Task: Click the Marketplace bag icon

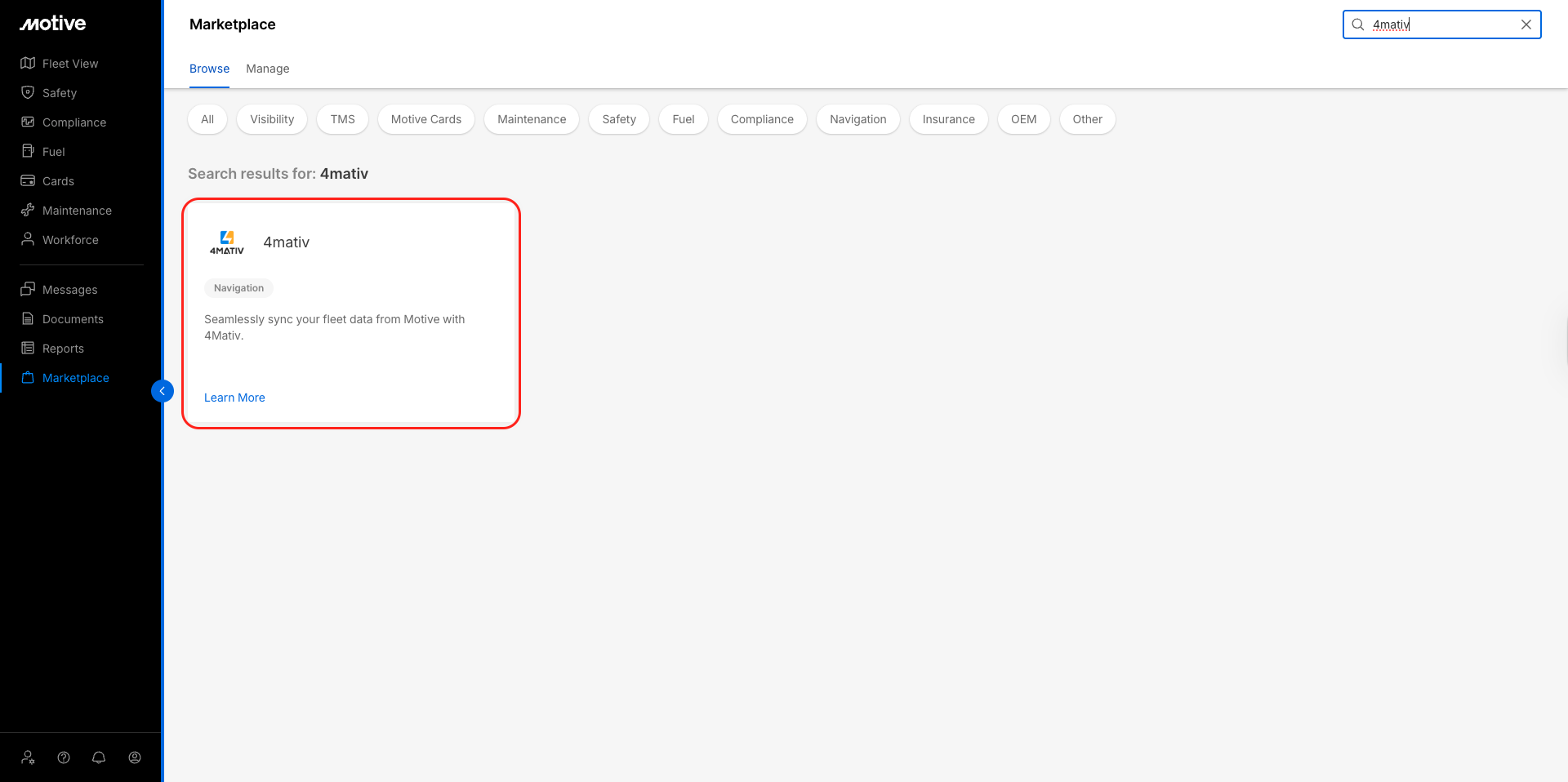Action: (28, 377)
